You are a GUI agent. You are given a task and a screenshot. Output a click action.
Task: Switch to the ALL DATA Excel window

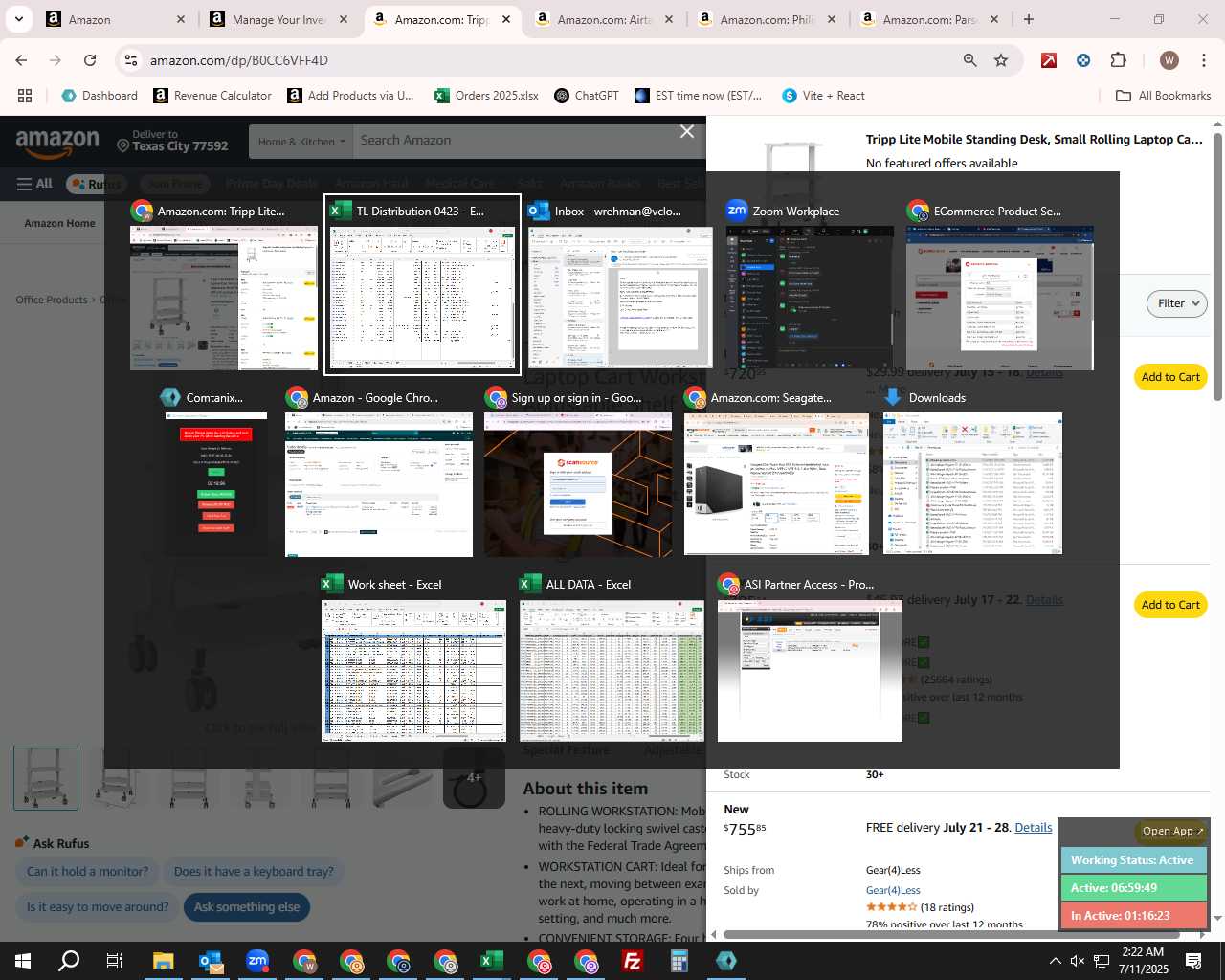tap(612, 658)
